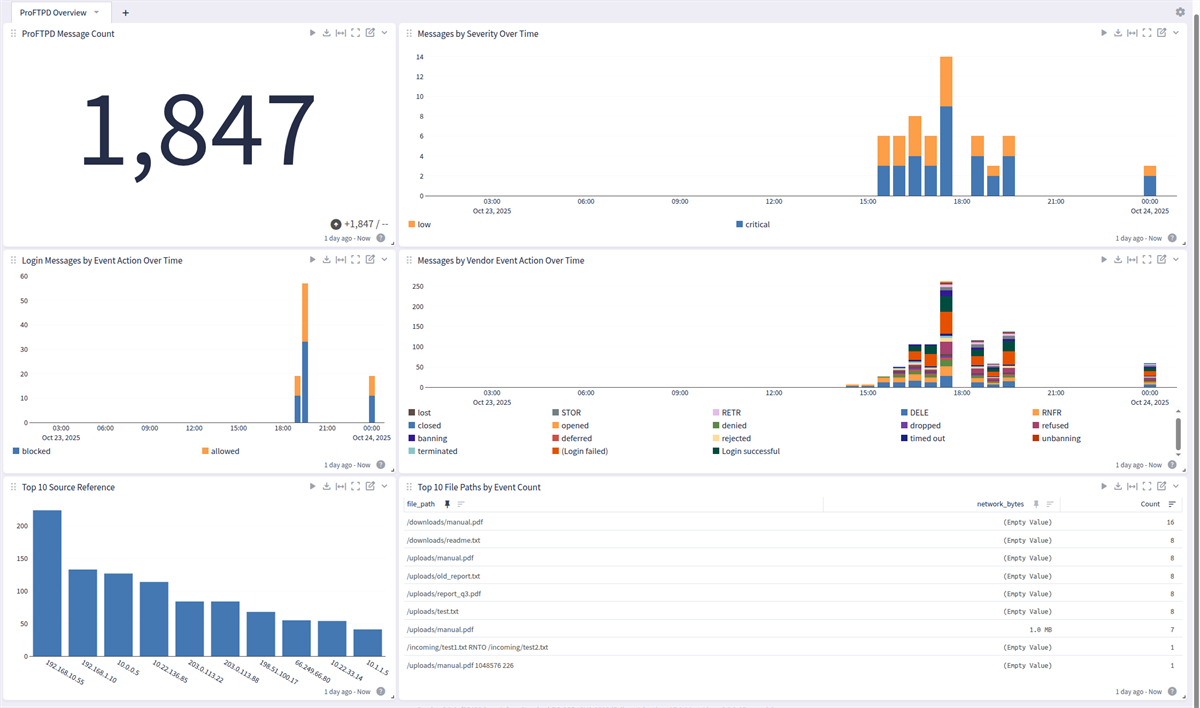Expand more options for Messages by Severity panel
Viewport: 1200px width, 708px height.
tap(1175, 33)
